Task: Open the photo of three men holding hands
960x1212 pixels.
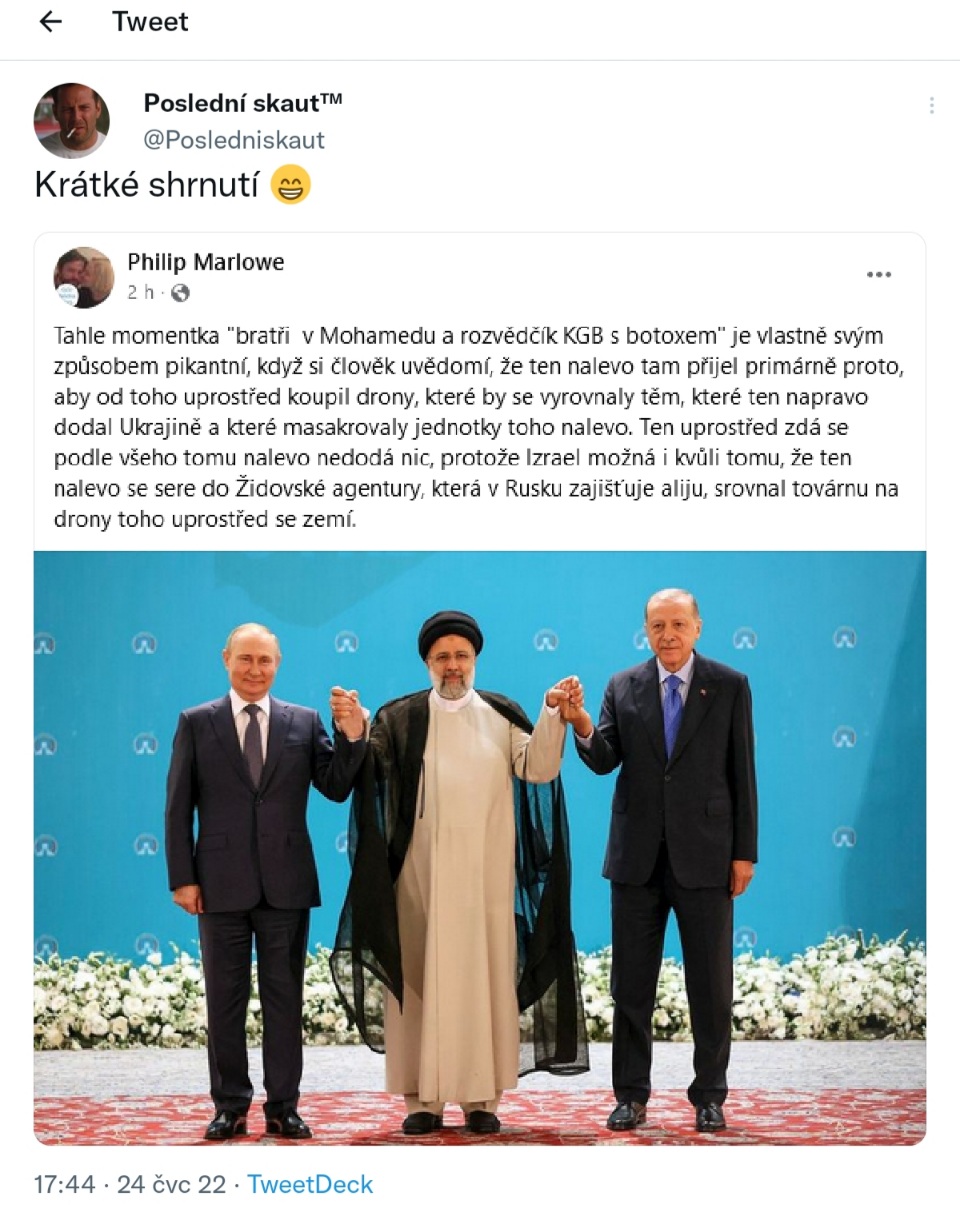Action: (x=480, y=848)
